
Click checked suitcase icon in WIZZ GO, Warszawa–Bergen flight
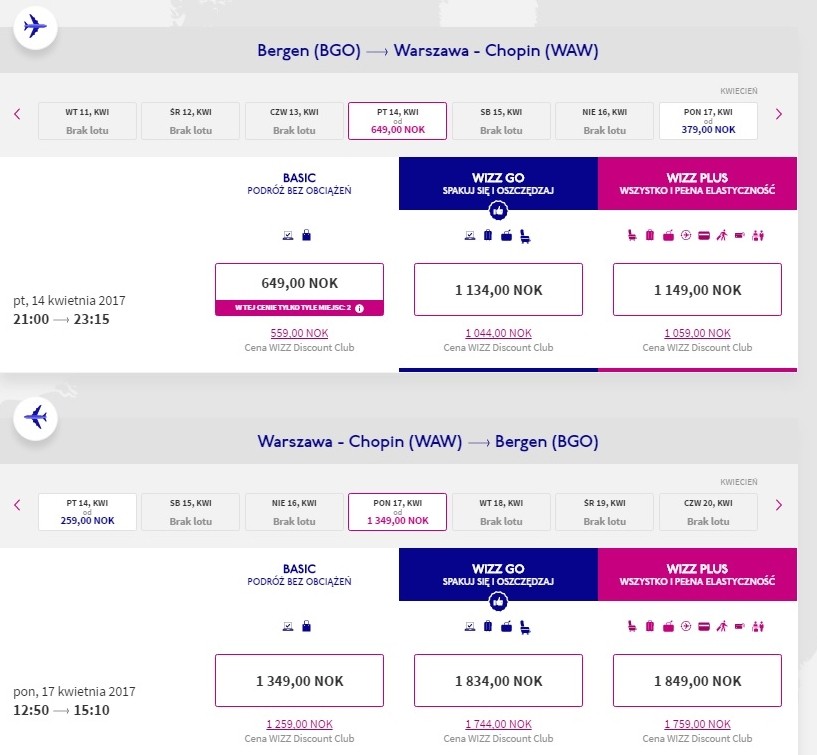488,626
